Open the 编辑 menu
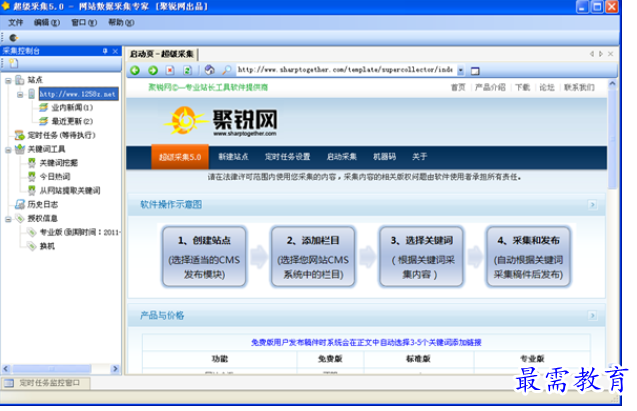The image size is (637, 411). [x=47, y=23]
